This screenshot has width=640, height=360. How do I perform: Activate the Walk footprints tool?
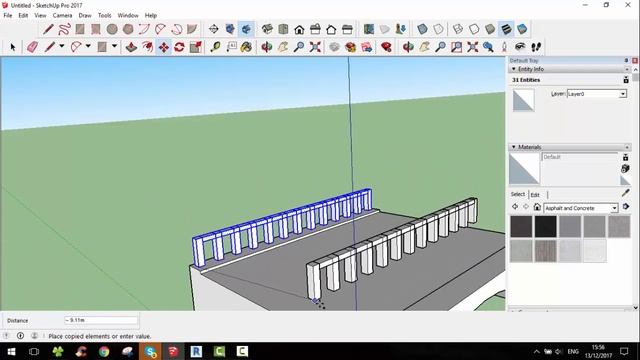pyautogui.click(x=536, y=47)
